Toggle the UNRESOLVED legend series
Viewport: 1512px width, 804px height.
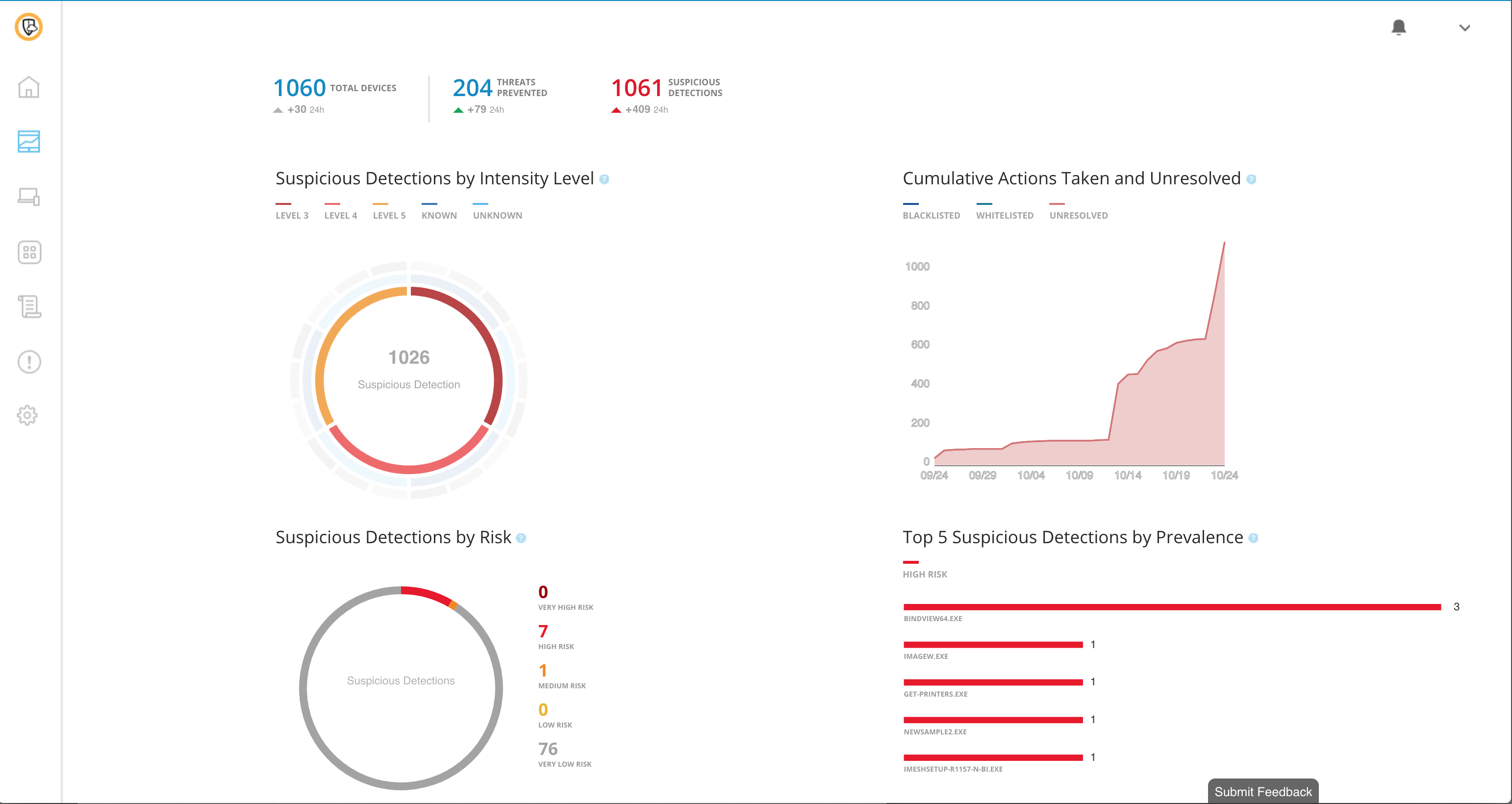1078,215
